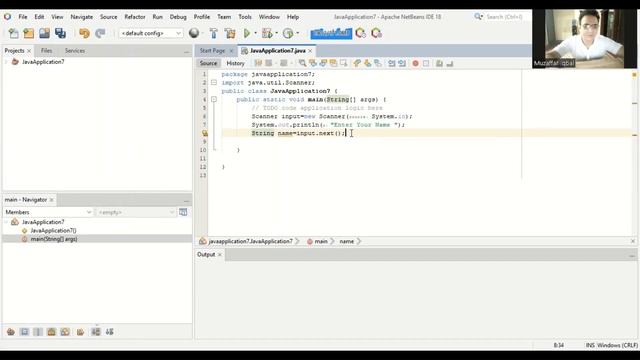Open the Navigate menu
This screenshot has width=640, height=360.
pos(82,17)
